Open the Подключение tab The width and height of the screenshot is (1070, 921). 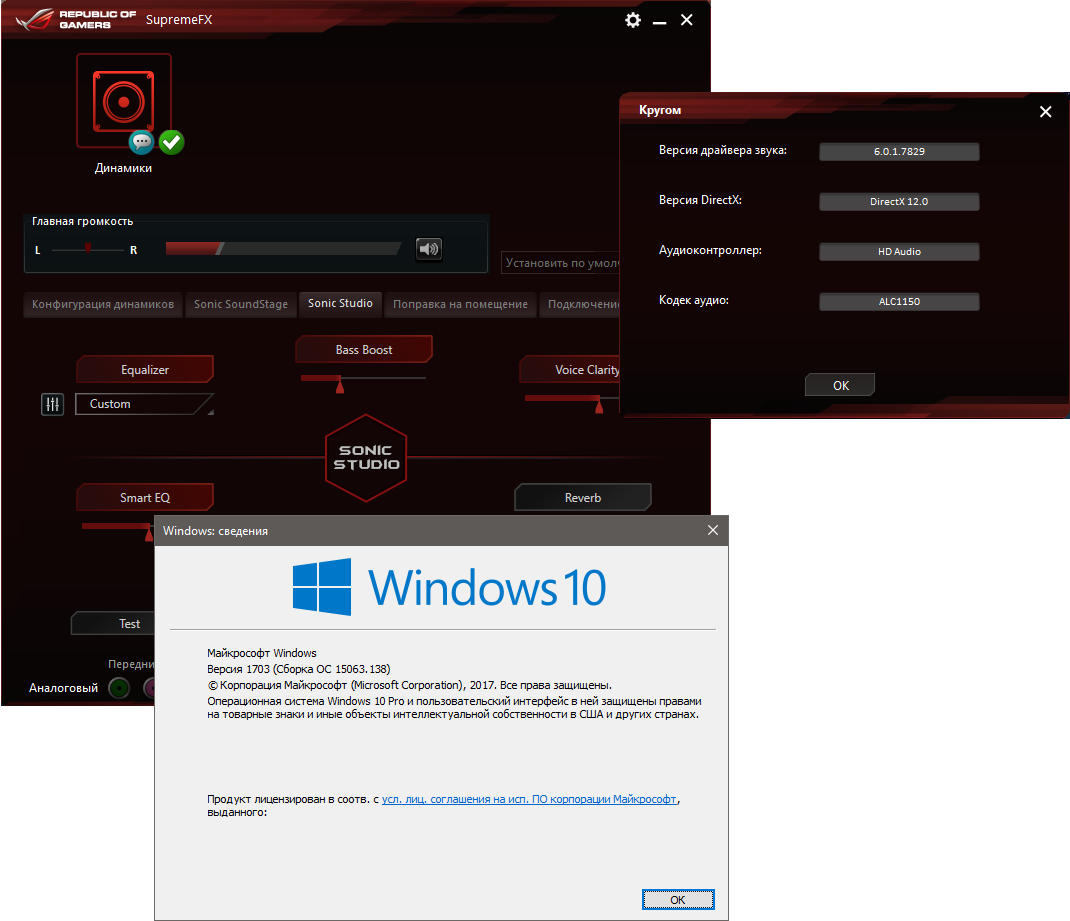pyautogui.click(x=580, y=304)
